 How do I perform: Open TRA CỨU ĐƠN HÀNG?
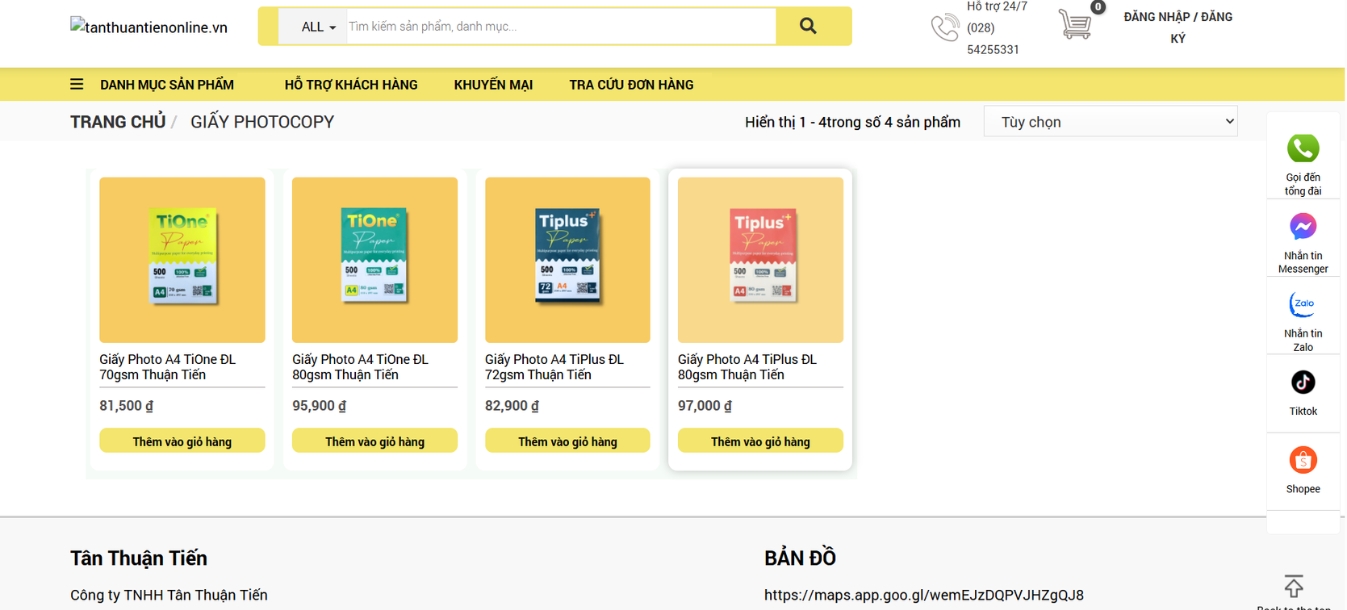coord(631,85)
